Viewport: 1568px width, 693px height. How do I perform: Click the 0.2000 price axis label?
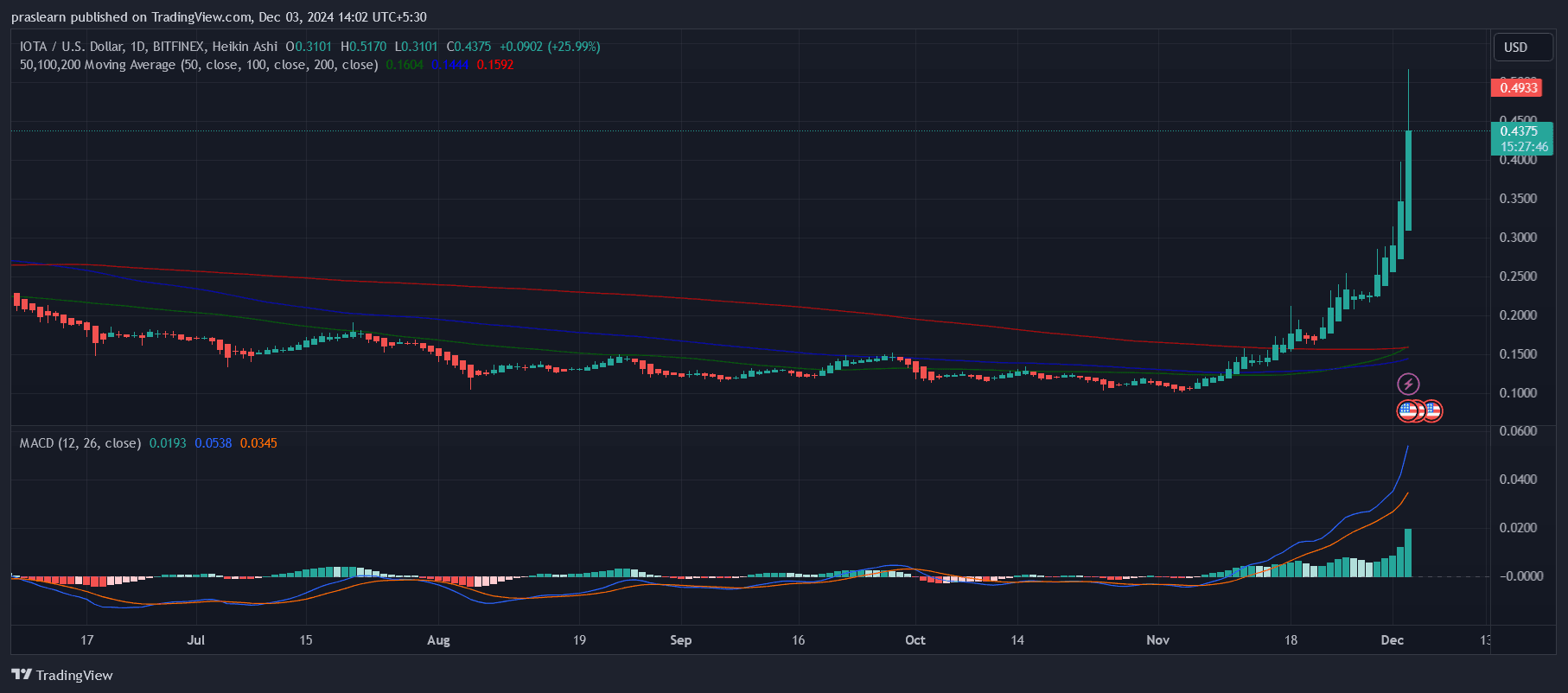click(1519, 315)
